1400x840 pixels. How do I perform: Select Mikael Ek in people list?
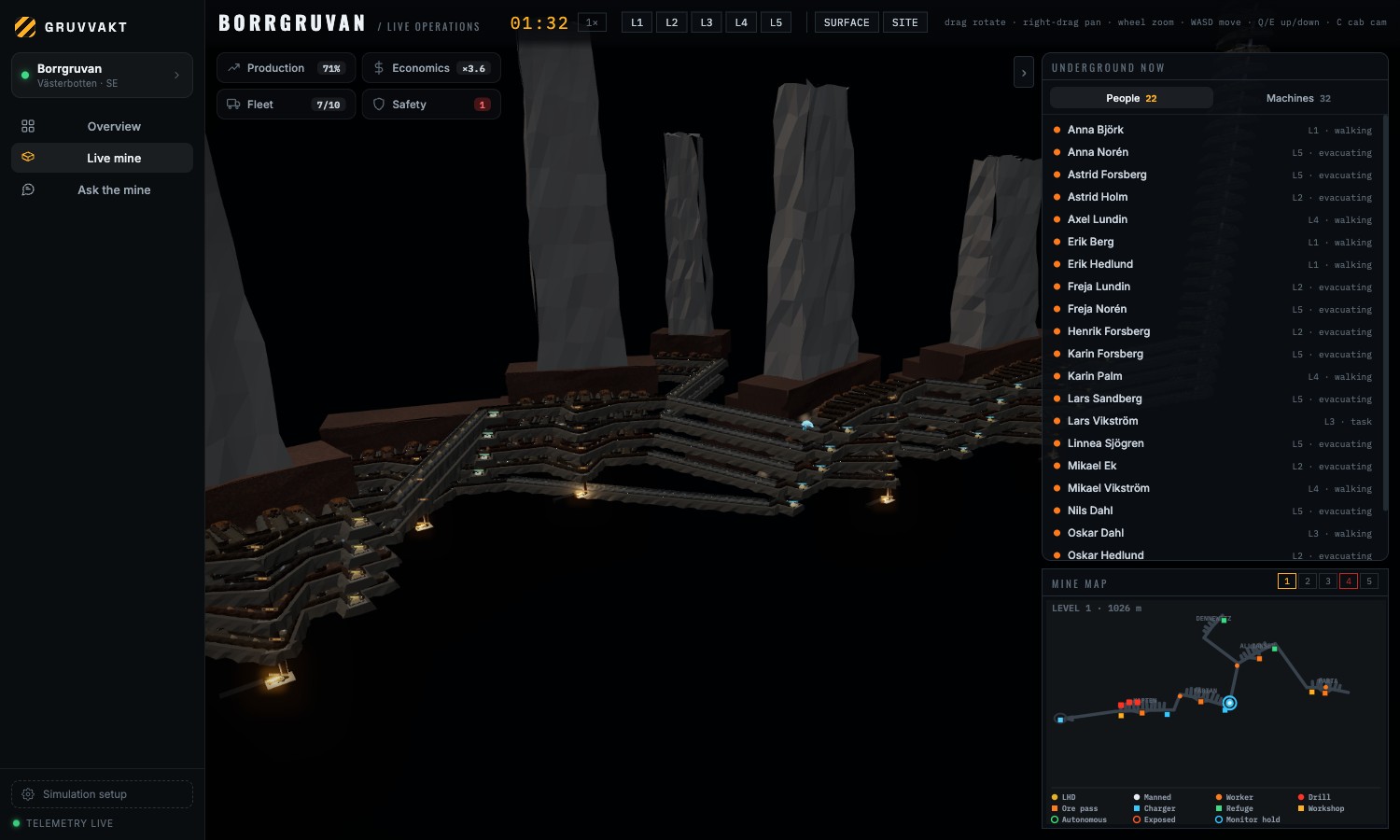[x=1212, y=466]
